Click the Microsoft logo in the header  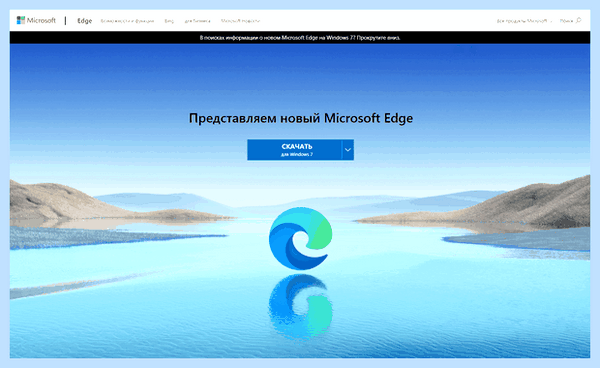[x=36, y=20]
